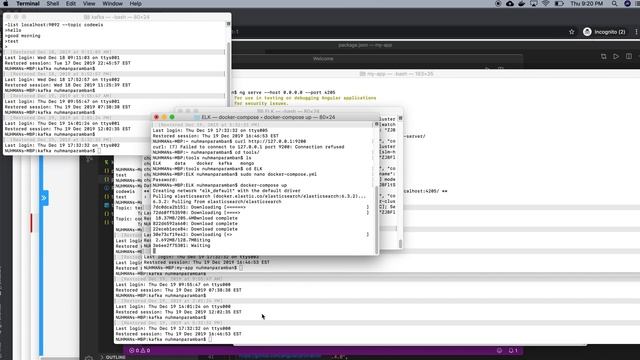Click the rear ELK terminal window scrollbar
Image resolution: width=640 pixels, height=360 pixels.
tap(400, 244)
